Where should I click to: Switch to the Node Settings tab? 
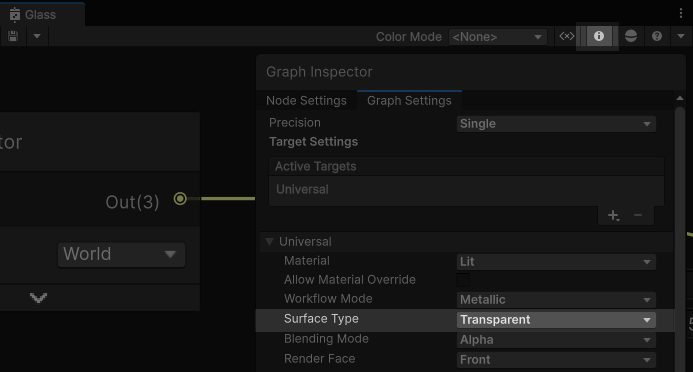coord(306,101)
